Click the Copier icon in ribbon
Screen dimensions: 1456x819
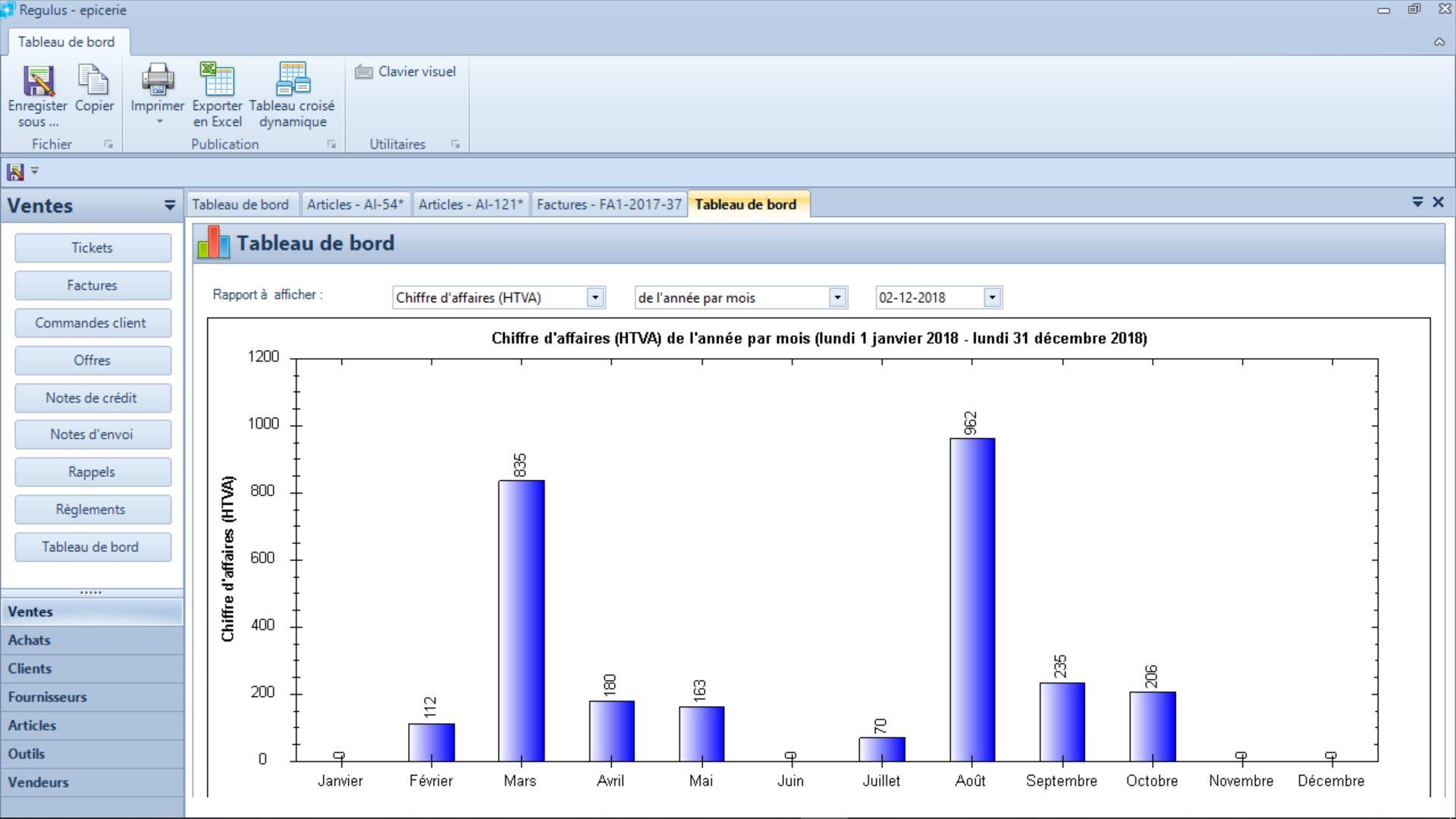tap(94, 80)
